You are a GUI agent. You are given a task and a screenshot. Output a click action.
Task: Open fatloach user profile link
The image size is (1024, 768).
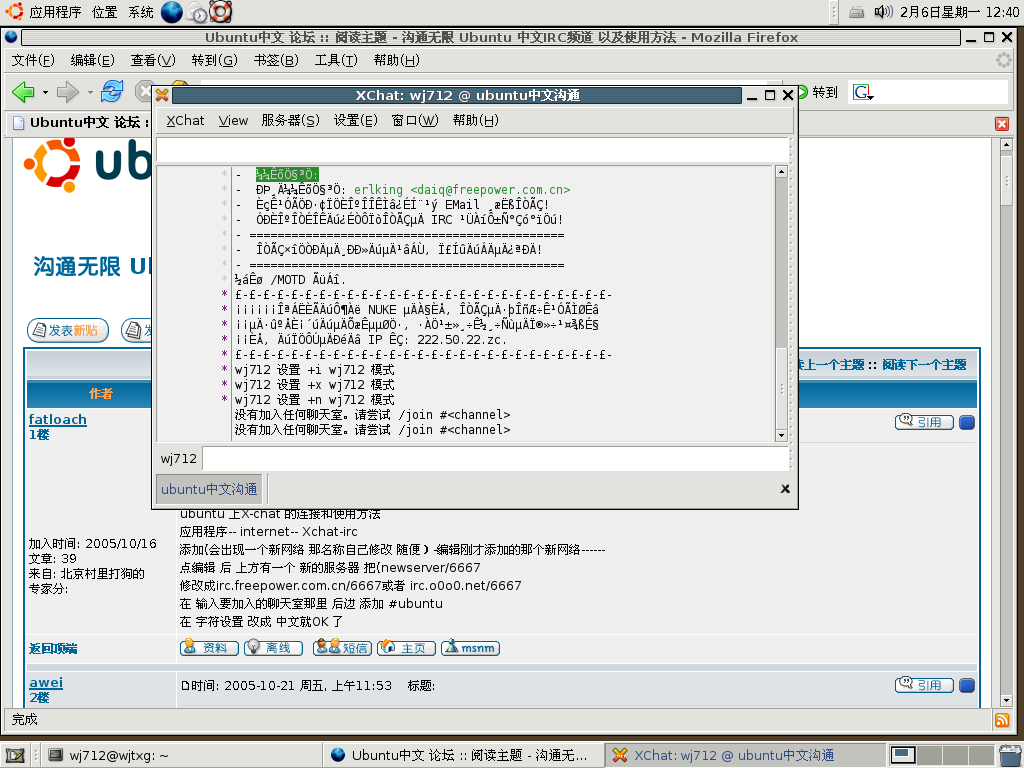[x=57, y=419]
